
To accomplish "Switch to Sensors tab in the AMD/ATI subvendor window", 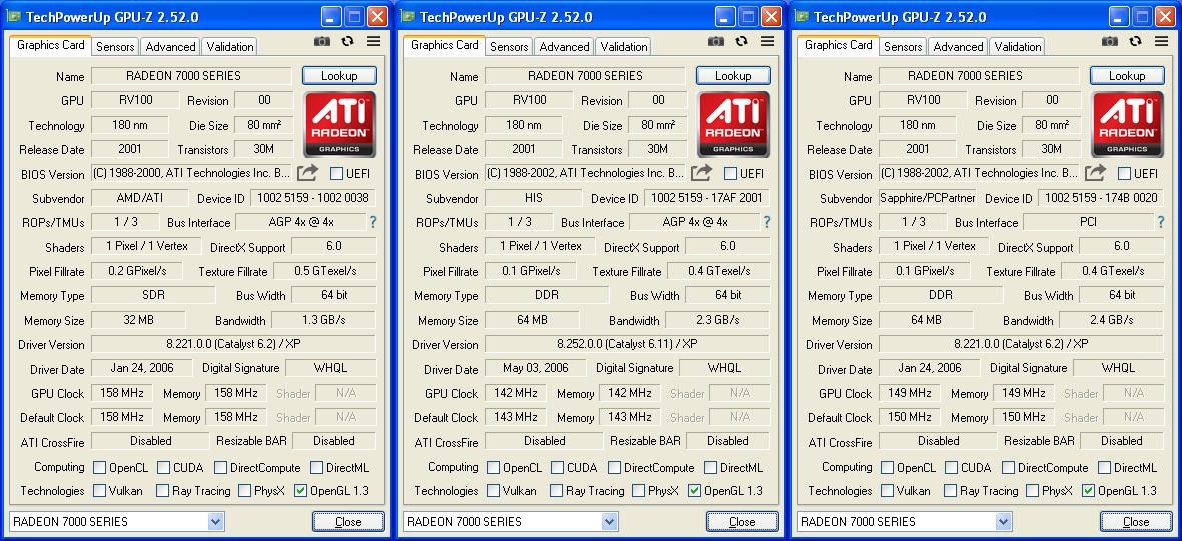I will coord(115,47).
